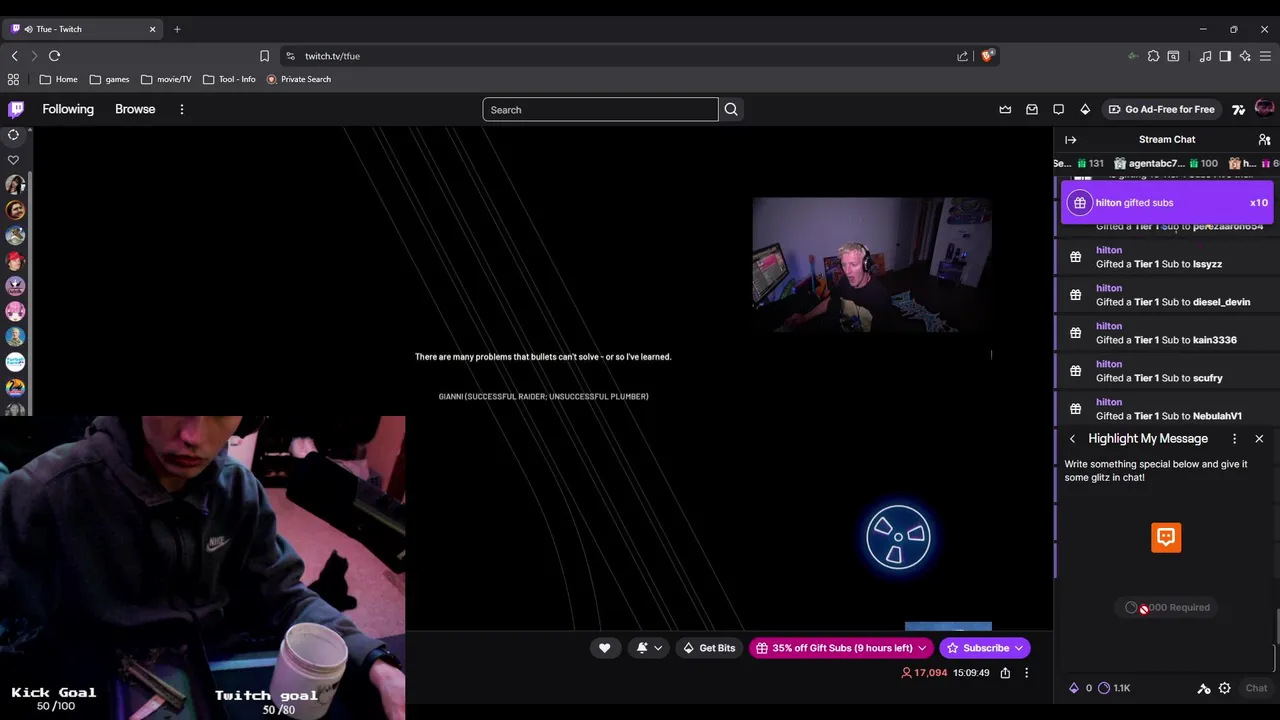
Task: Open chat community users list icon
Action: pyautogui.click(x=1264, y=140)
